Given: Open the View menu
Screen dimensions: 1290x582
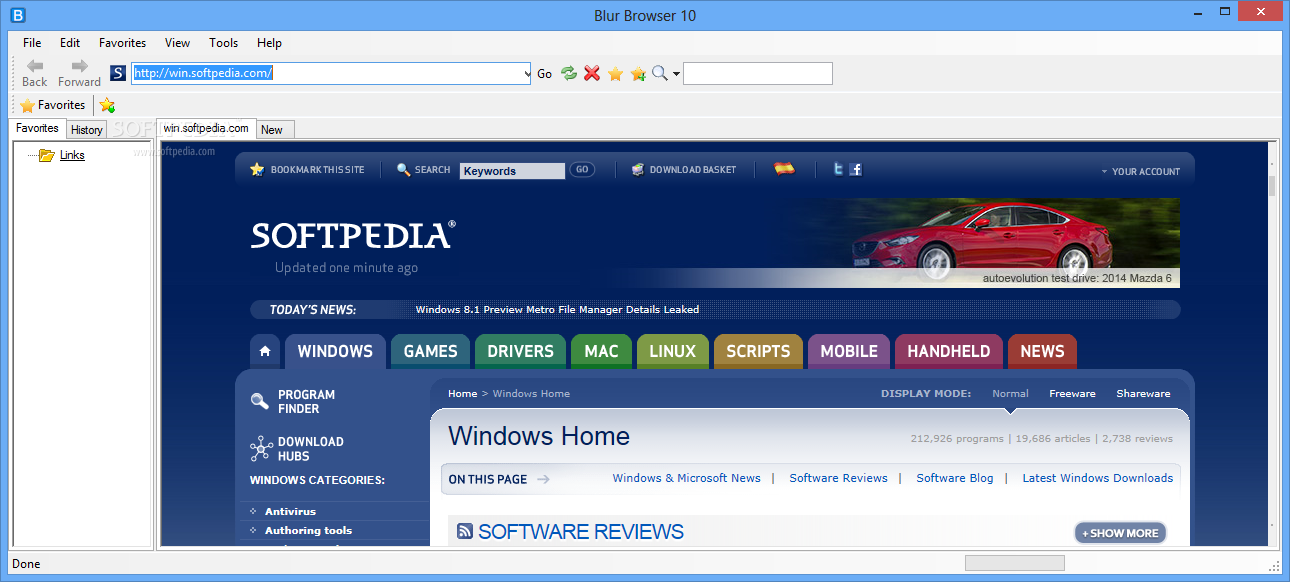Looking at the screenshot, I should 177,43.
